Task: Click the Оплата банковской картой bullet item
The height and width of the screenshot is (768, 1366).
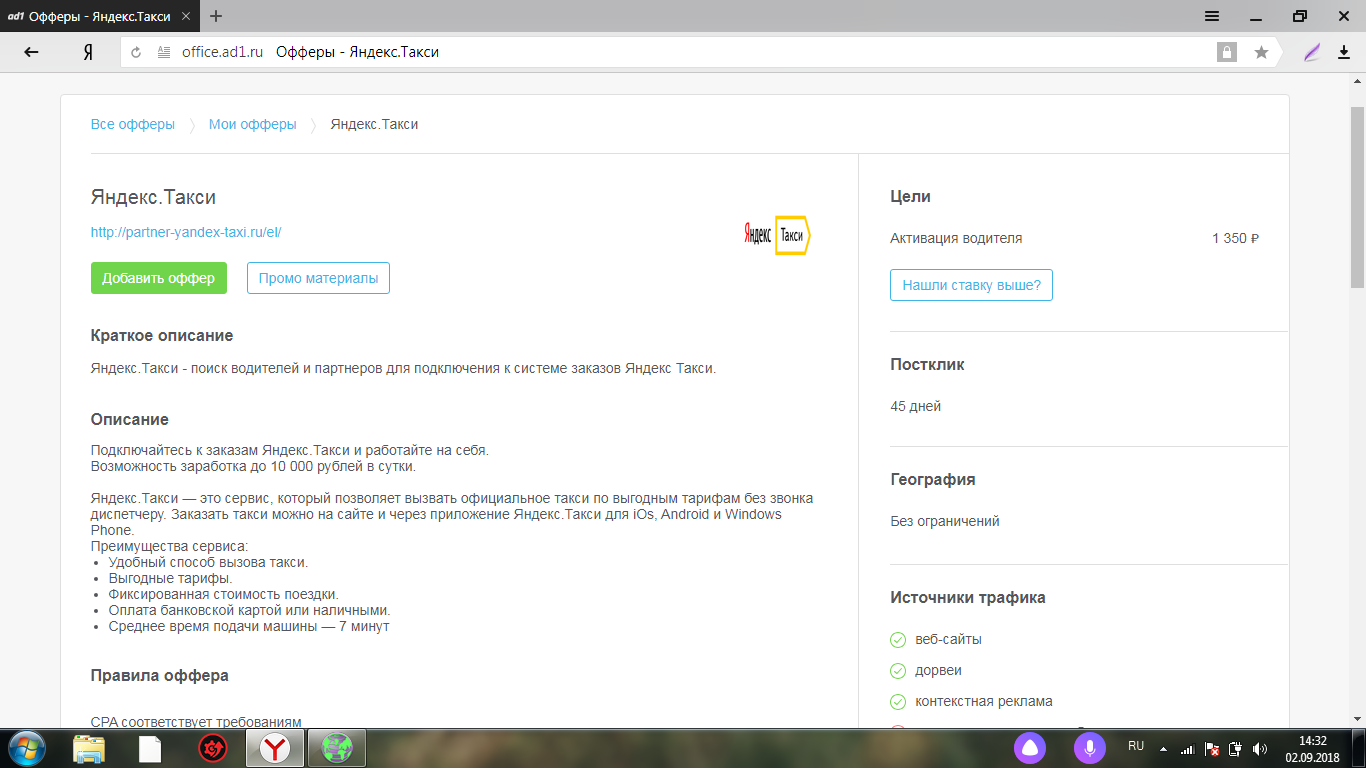Action: [x=249, y=611]
